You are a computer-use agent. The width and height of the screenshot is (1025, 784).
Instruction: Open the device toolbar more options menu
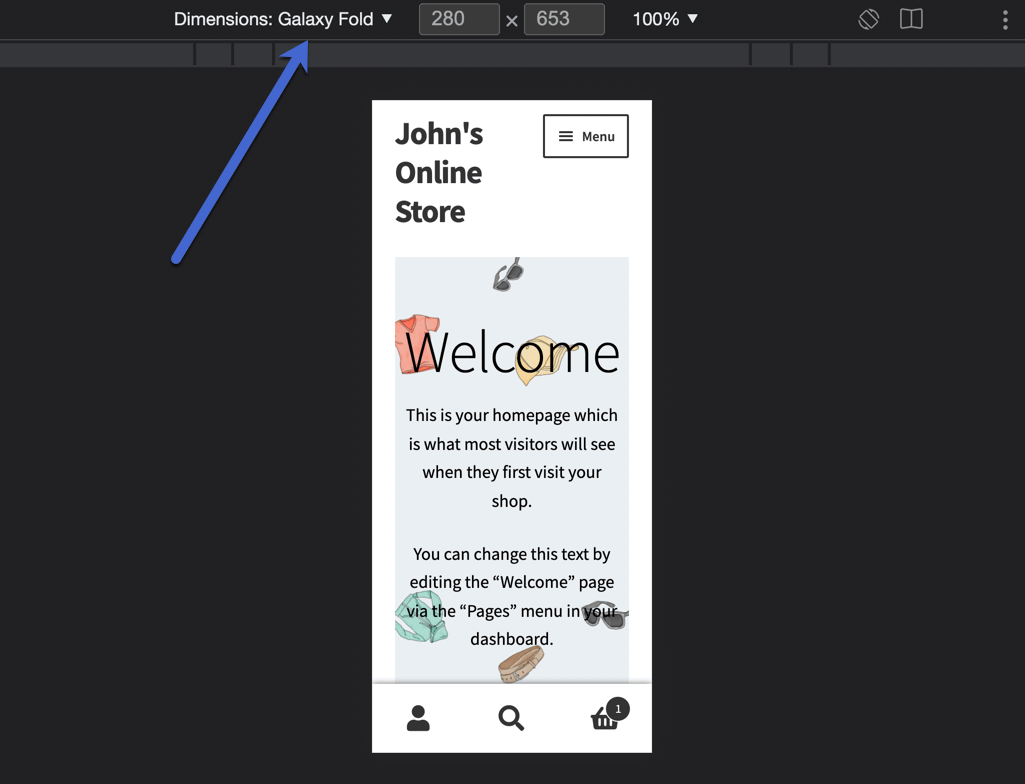point(1005,20)
